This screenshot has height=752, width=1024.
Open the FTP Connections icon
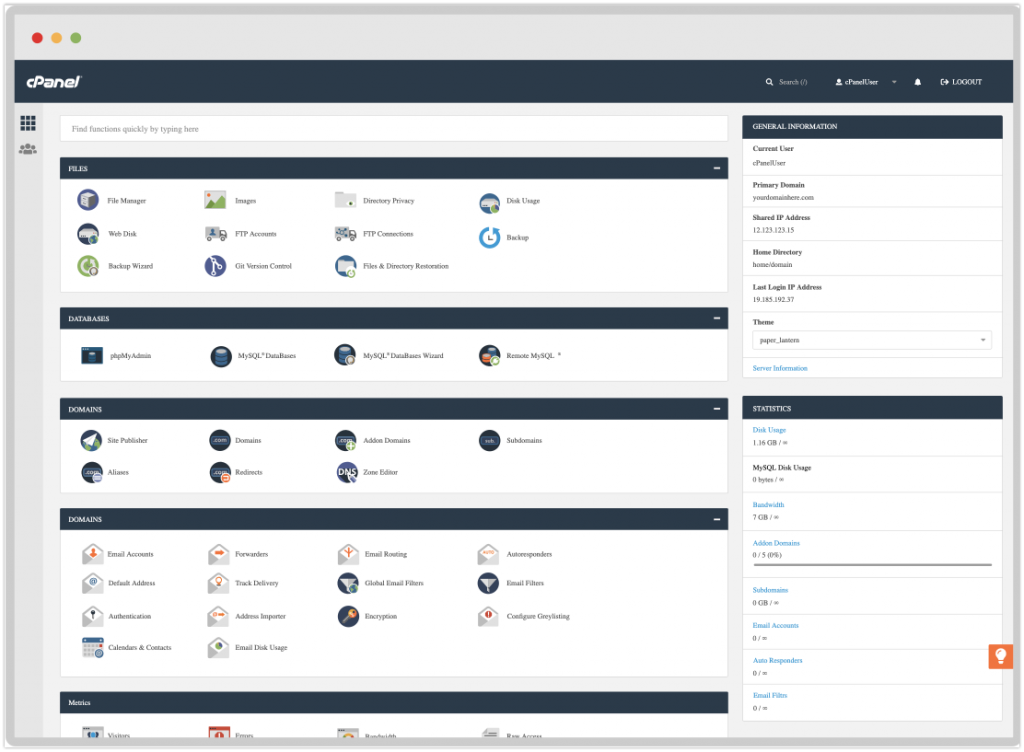click(x=345, y=233)
